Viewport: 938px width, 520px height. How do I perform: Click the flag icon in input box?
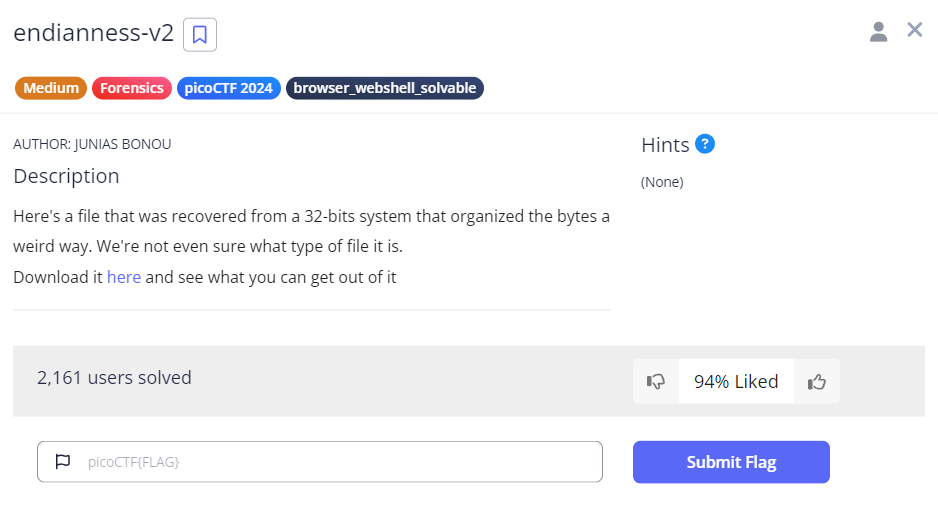63,462
